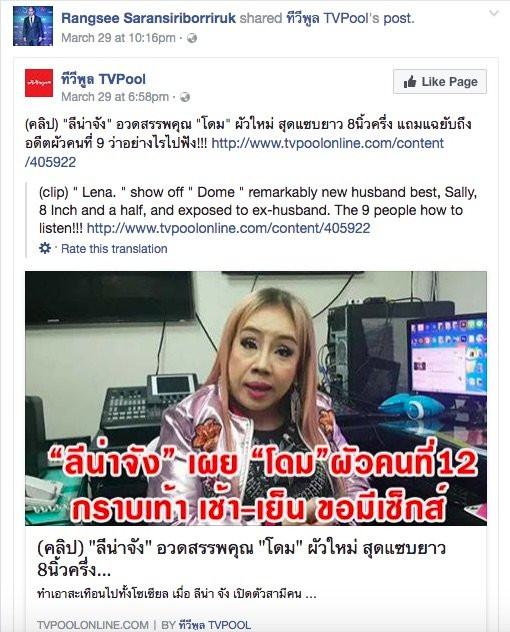Click the red TVPool page logo
Screen dimensions: 510x632
click(39, 83)
